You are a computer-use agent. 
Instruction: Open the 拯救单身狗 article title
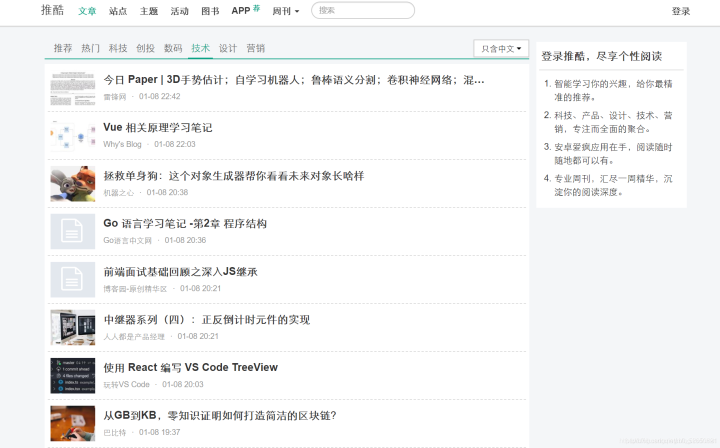click(233, 176)
